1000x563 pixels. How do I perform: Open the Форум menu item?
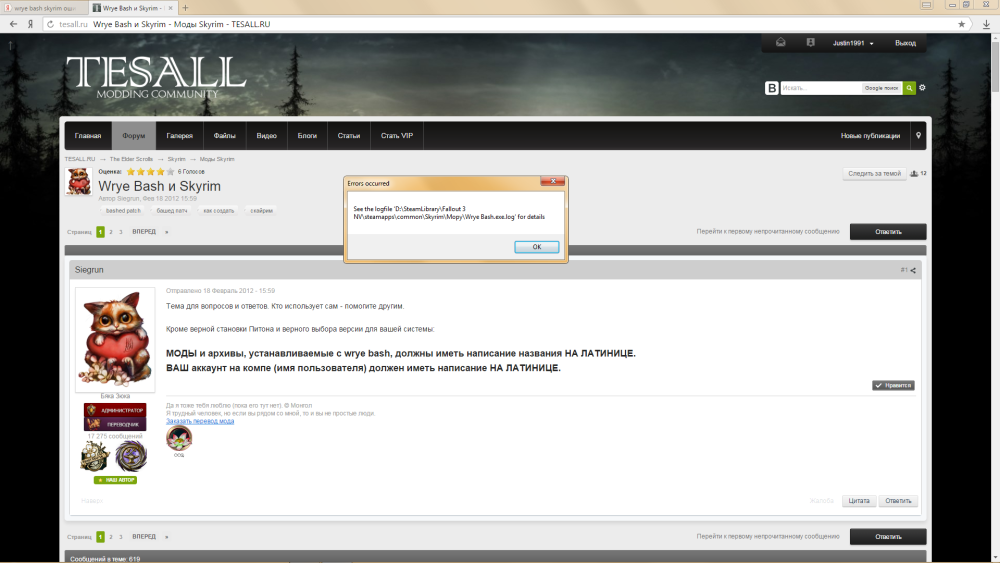tap(134, 136)
